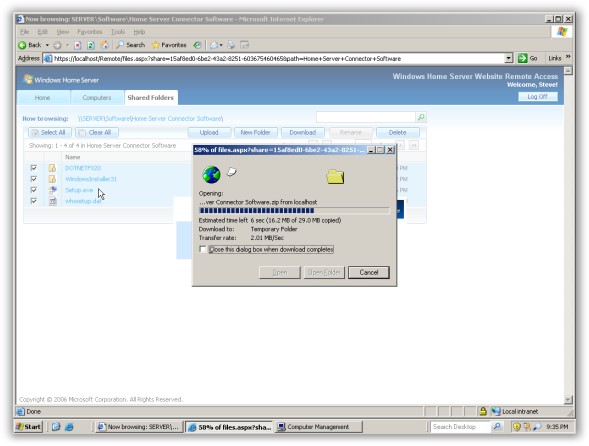Launch Internet Explorer from the quick launch

[x=69, y=427]
